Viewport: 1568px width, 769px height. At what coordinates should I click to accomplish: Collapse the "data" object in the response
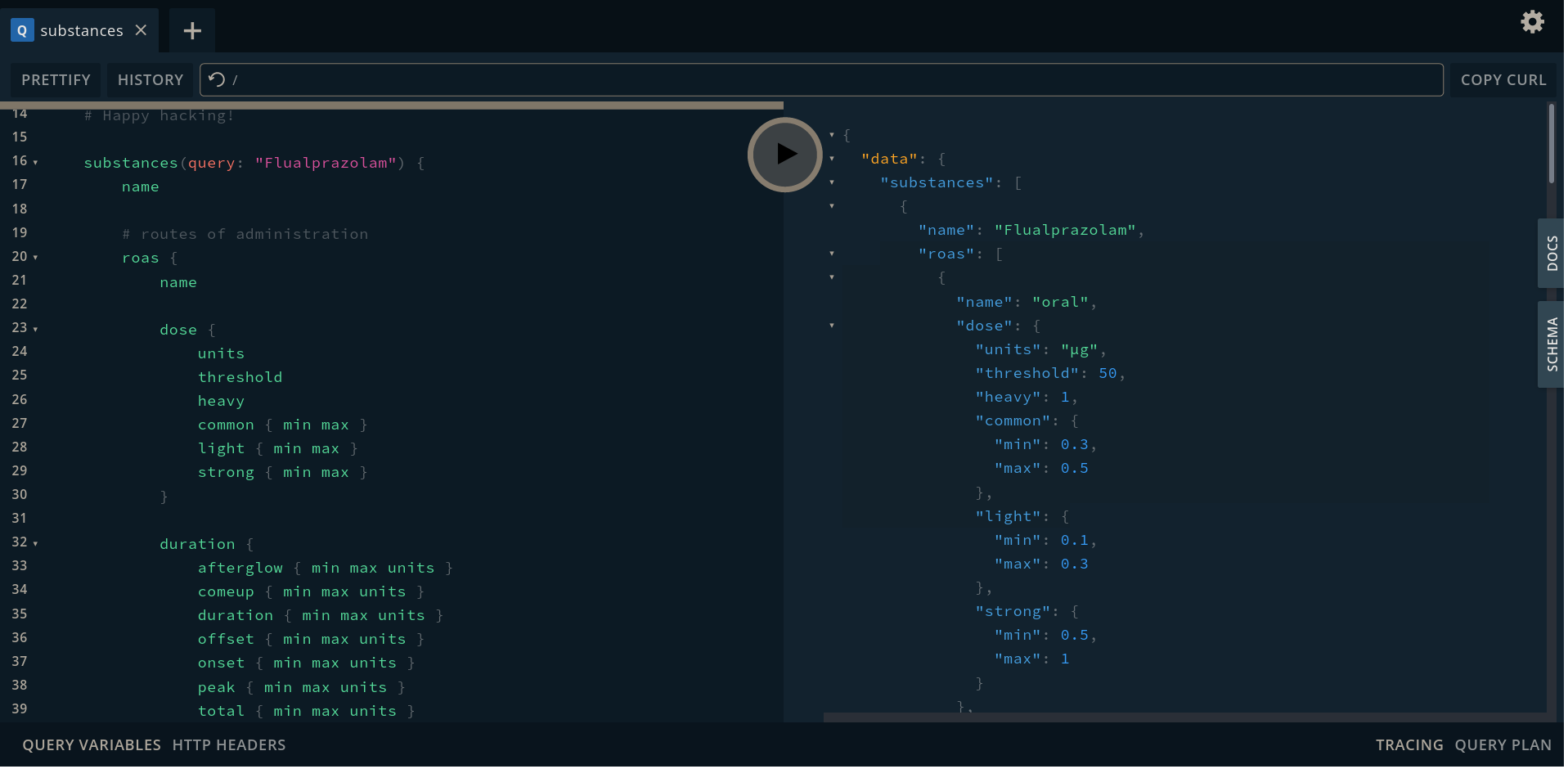[x=832, y=159]
